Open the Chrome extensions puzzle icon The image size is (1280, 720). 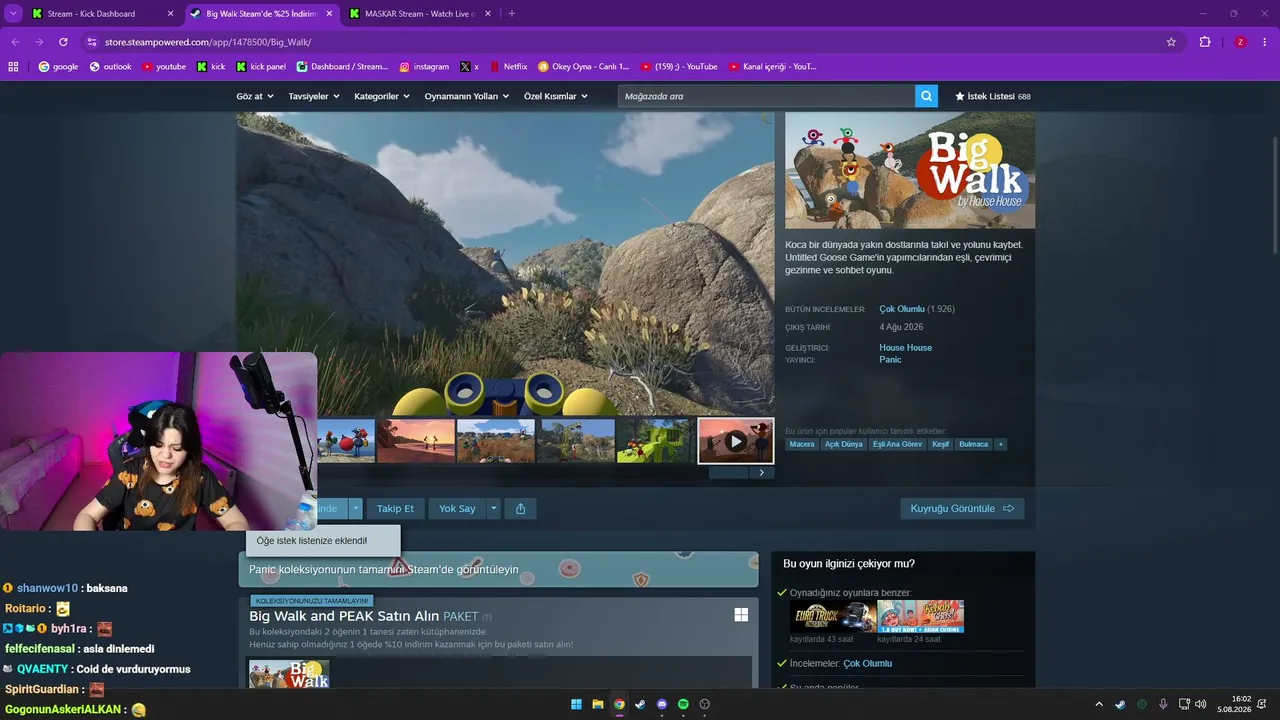click(1205, 42)
